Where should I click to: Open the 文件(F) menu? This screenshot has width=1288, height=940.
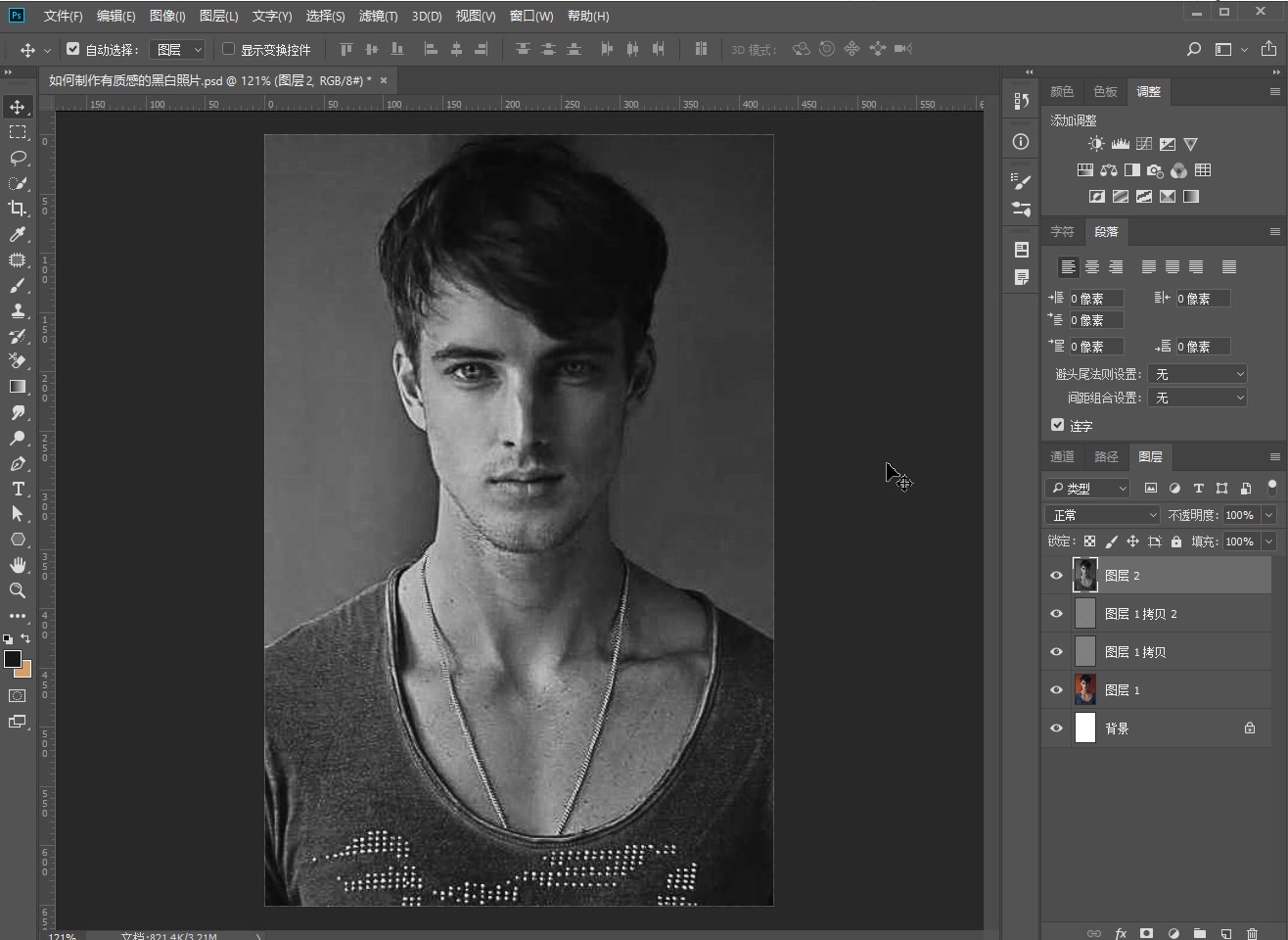point(64,16)
